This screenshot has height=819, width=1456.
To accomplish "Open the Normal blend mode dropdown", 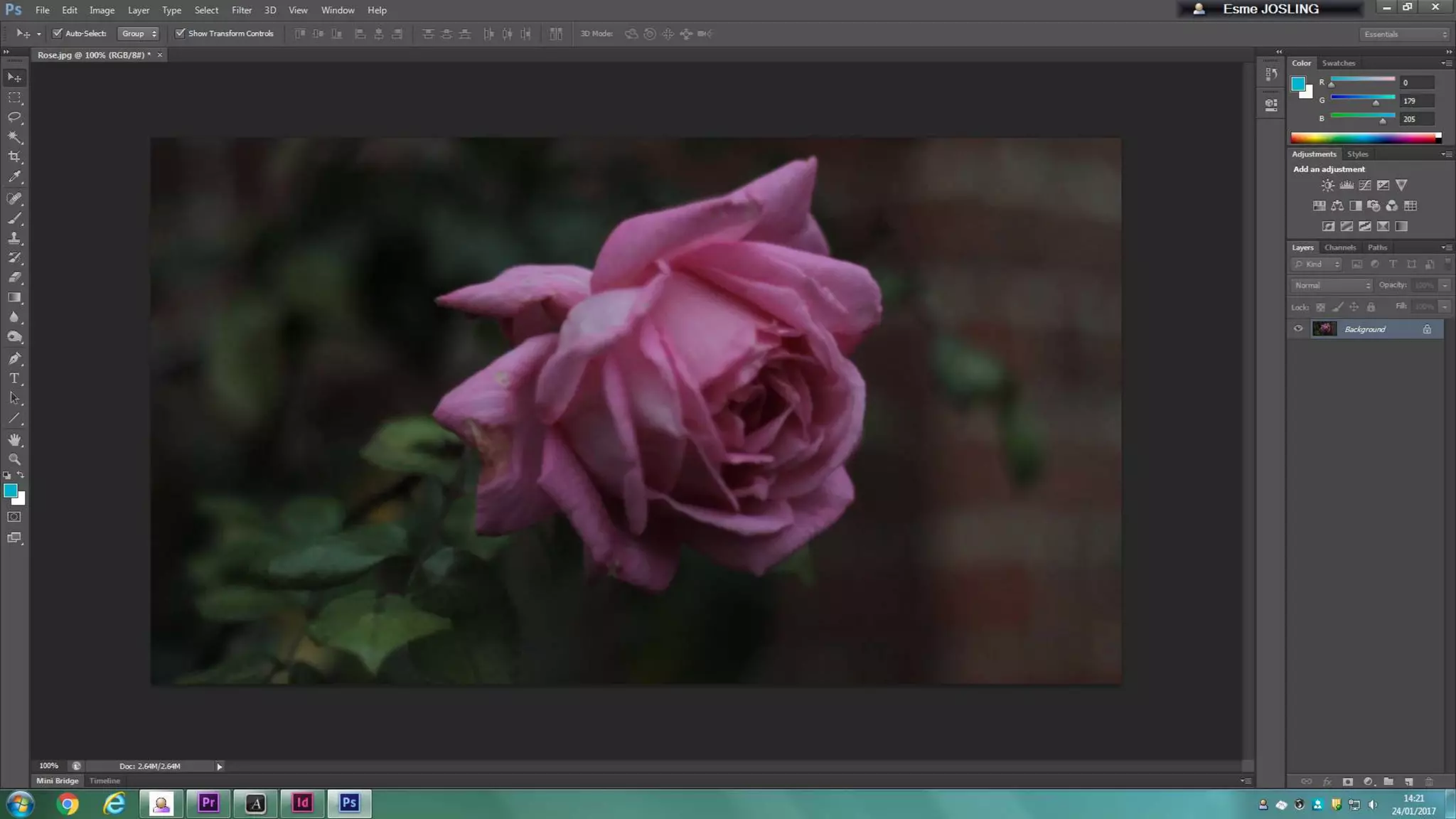I will tap(1332, 285).
